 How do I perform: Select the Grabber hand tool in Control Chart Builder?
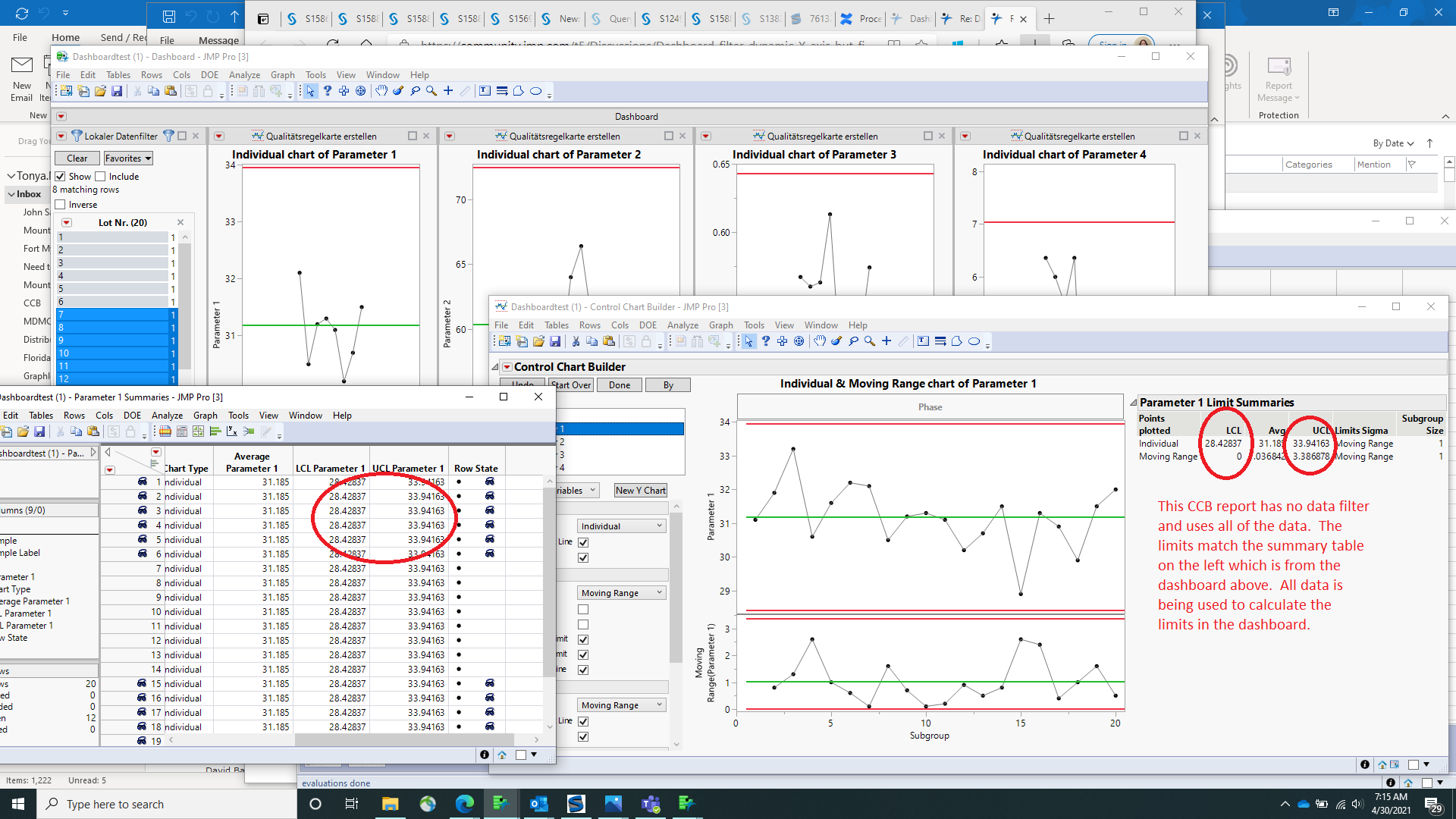pyautogui.click(x=820, y=341)
